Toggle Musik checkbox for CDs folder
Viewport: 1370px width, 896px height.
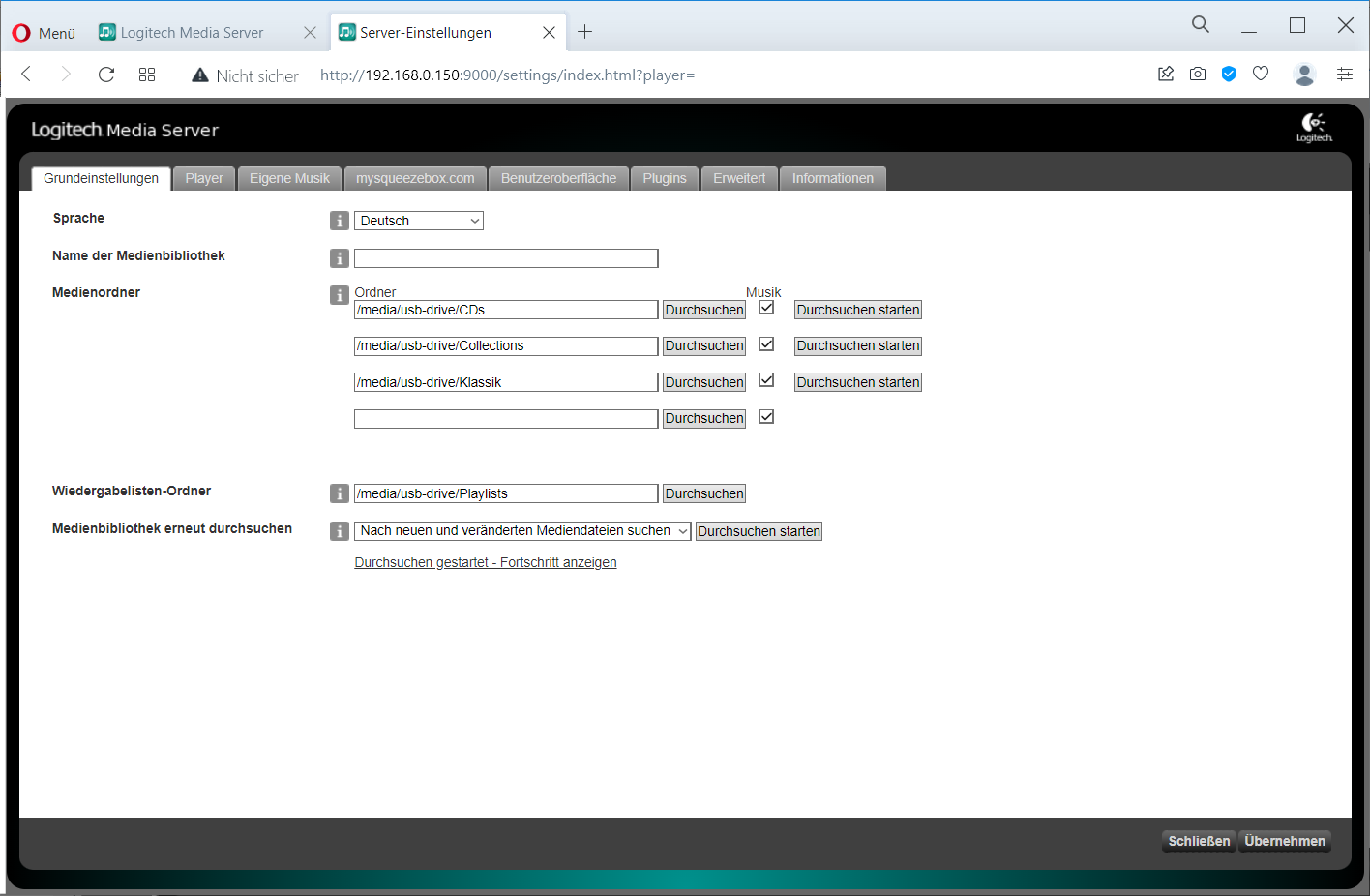[766, 308]
